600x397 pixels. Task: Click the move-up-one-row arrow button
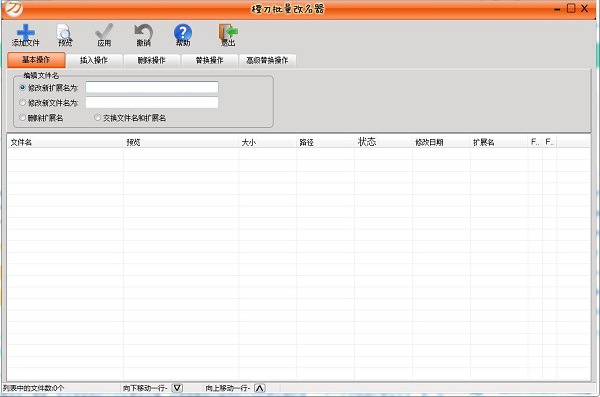pyautogui.click(x=259, y=388)
